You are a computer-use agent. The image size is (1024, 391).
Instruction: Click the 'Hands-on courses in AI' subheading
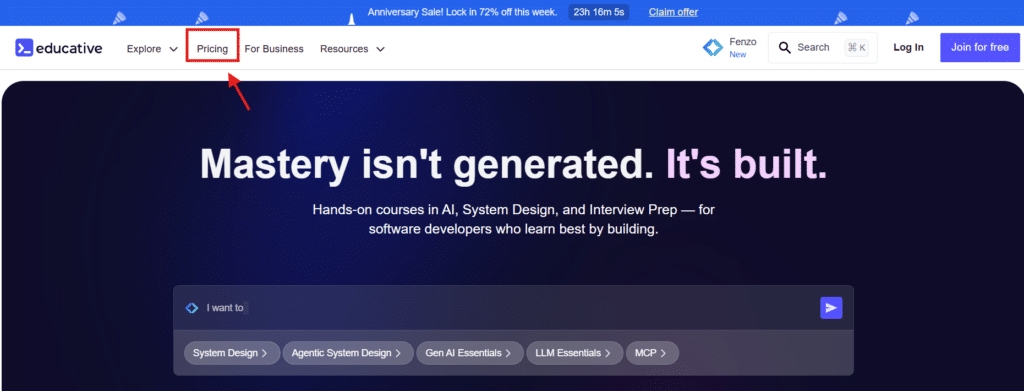coord(513,220)
